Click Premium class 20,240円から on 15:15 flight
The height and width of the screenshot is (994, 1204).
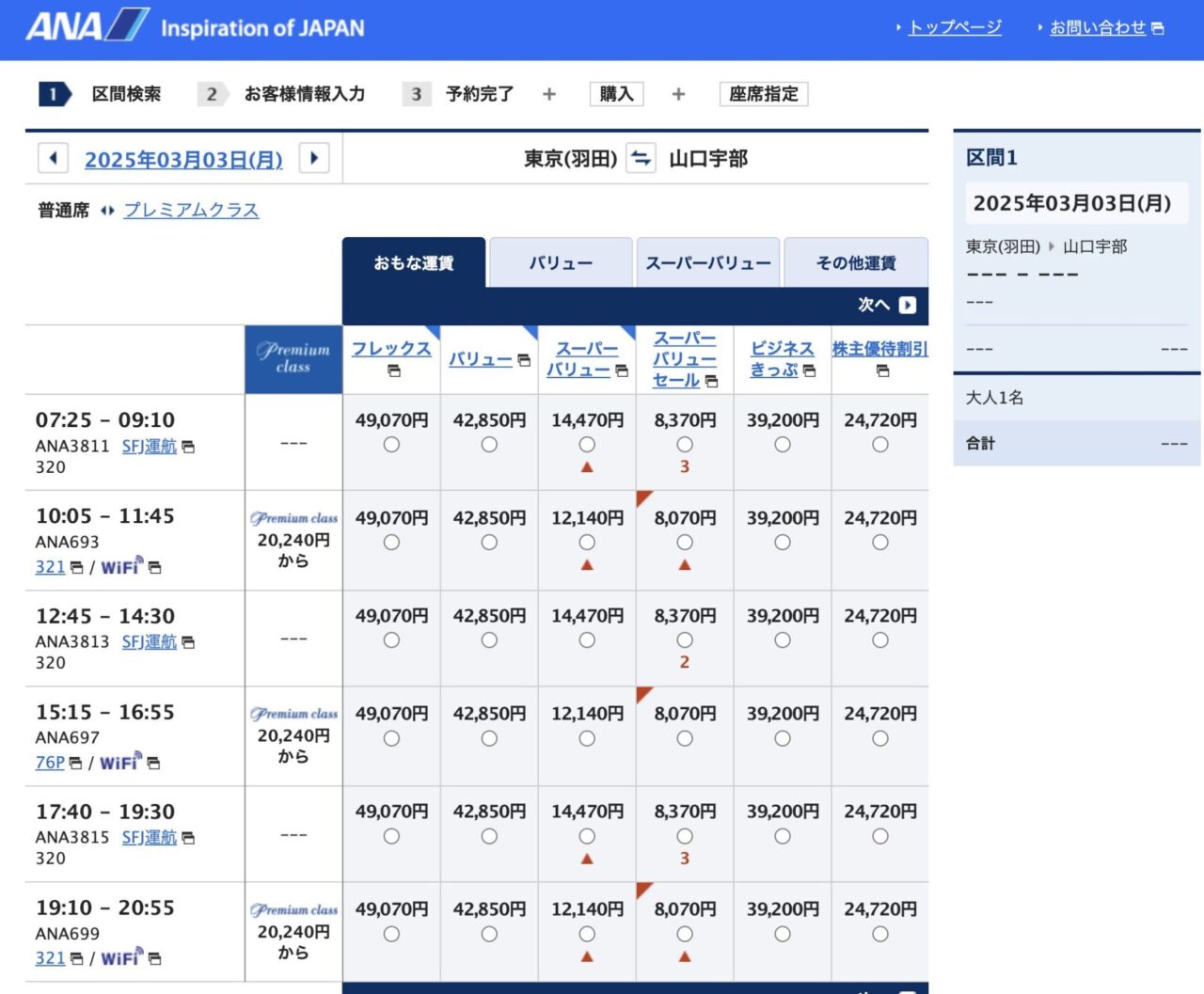pos(293,735)
